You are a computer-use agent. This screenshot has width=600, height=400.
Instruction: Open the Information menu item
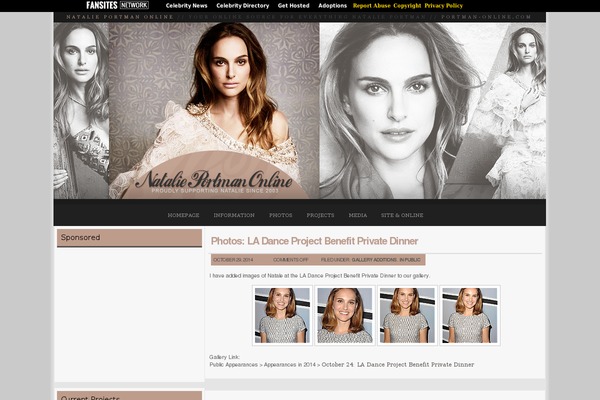tap(234, 215)
